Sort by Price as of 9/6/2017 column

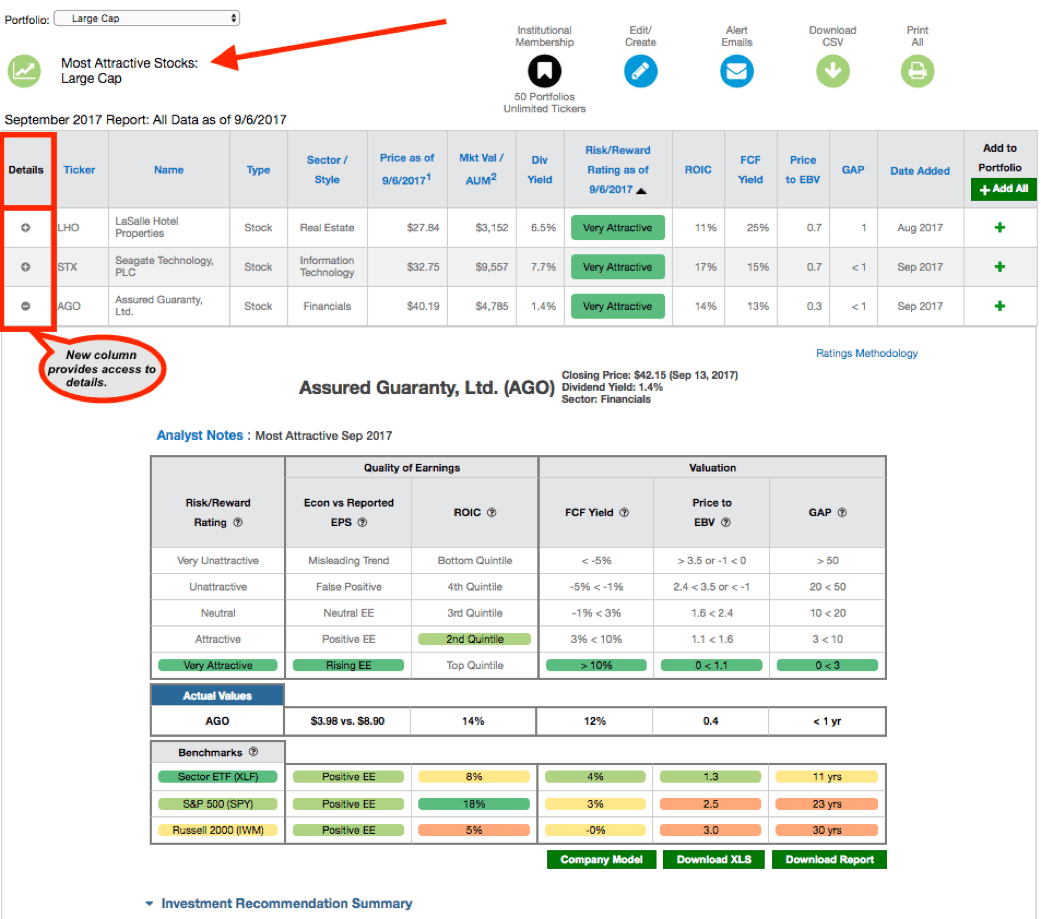(407, 169)
